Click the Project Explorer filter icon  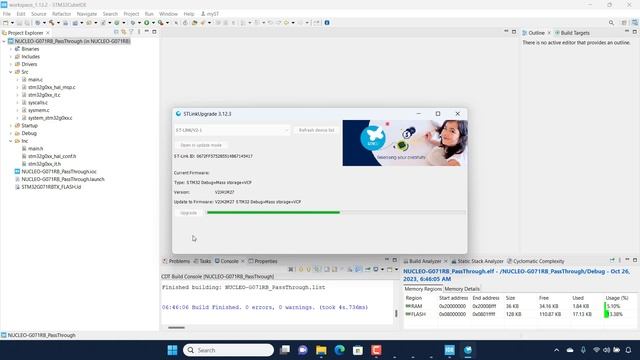coord(131,32)
